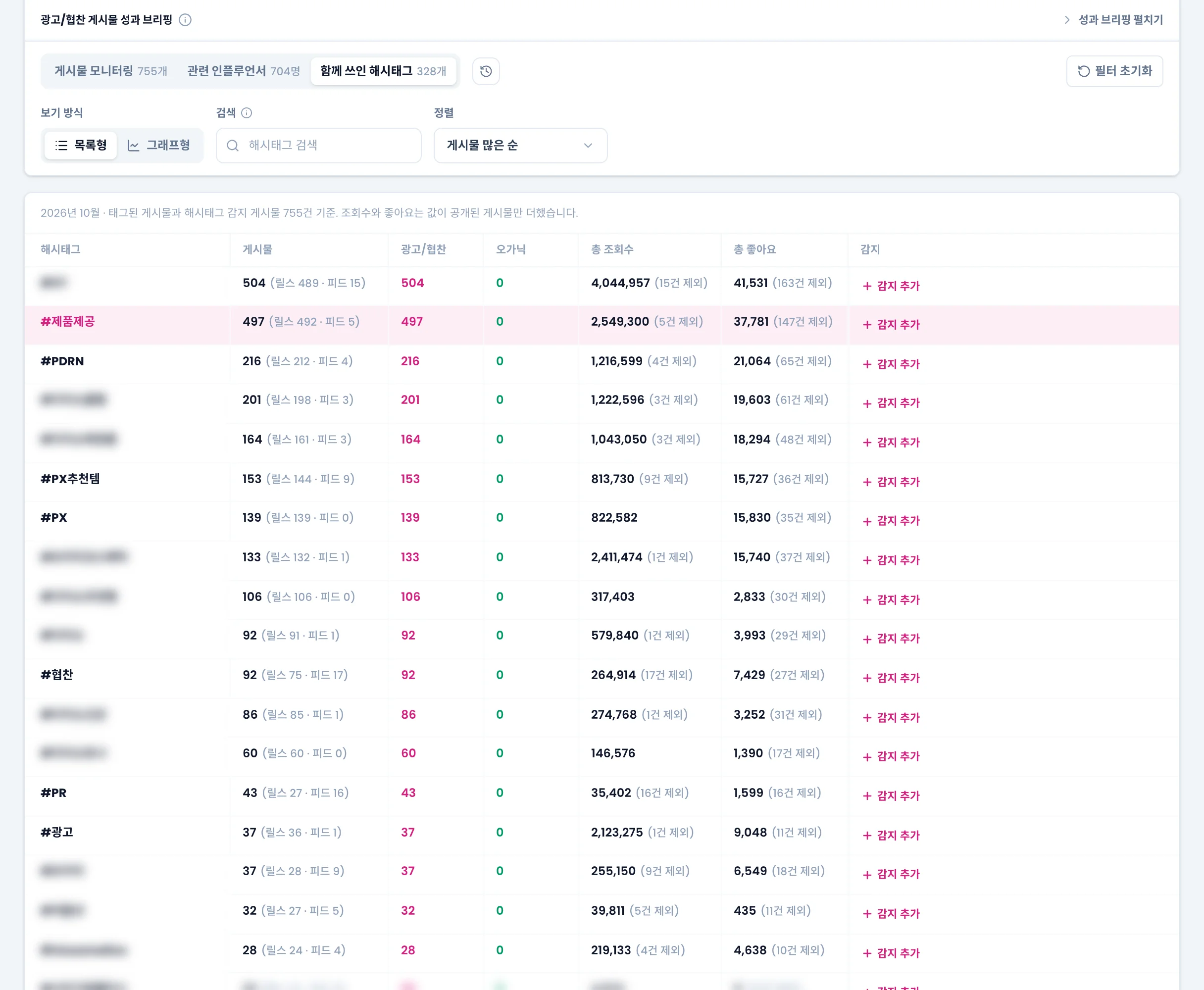This screenshot has height=990, width=1204.
Task: Open the history clock icon button
Action: coord(486,71)
